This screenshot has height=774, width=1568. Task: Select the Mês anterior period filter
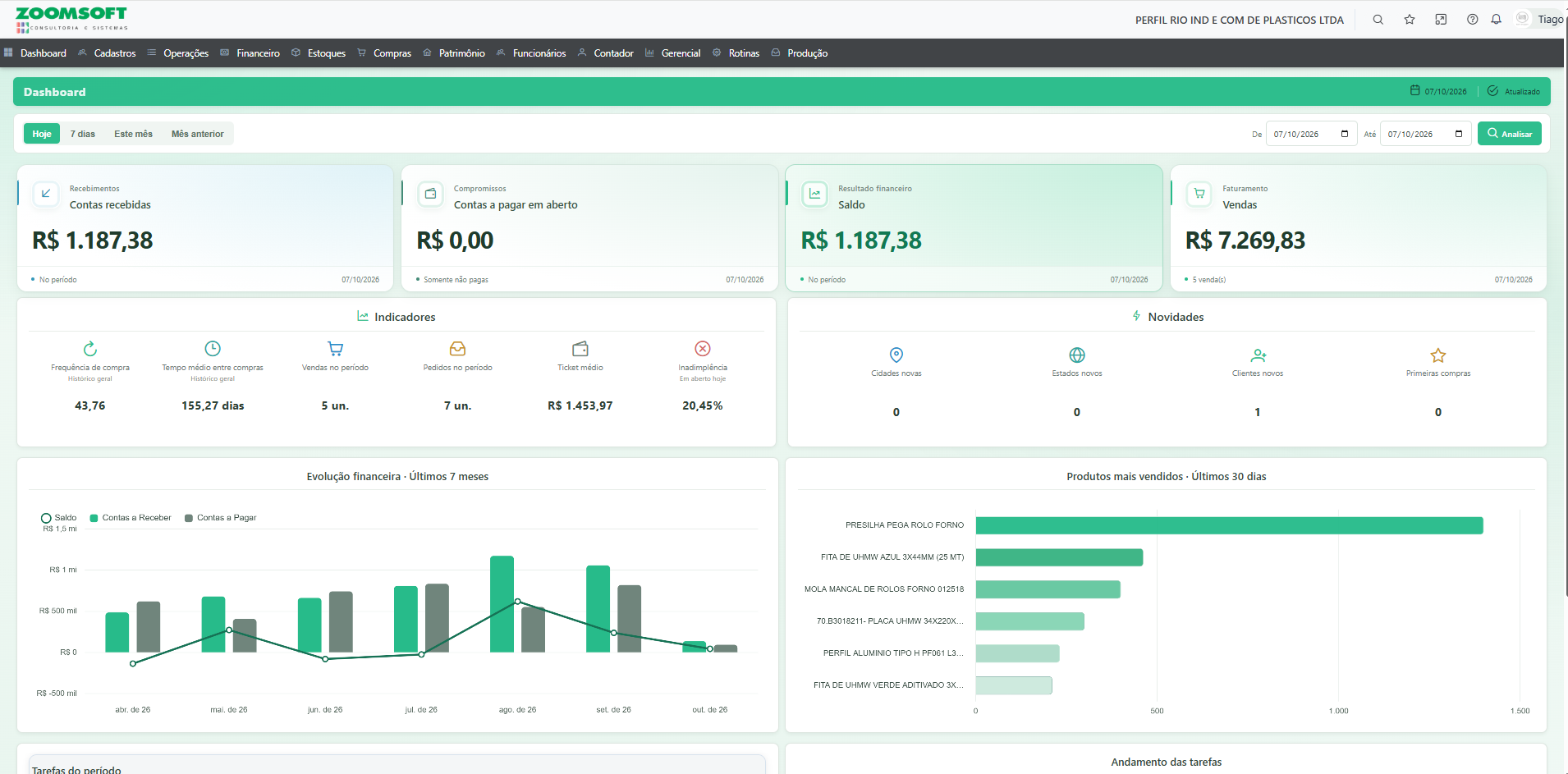198,134
